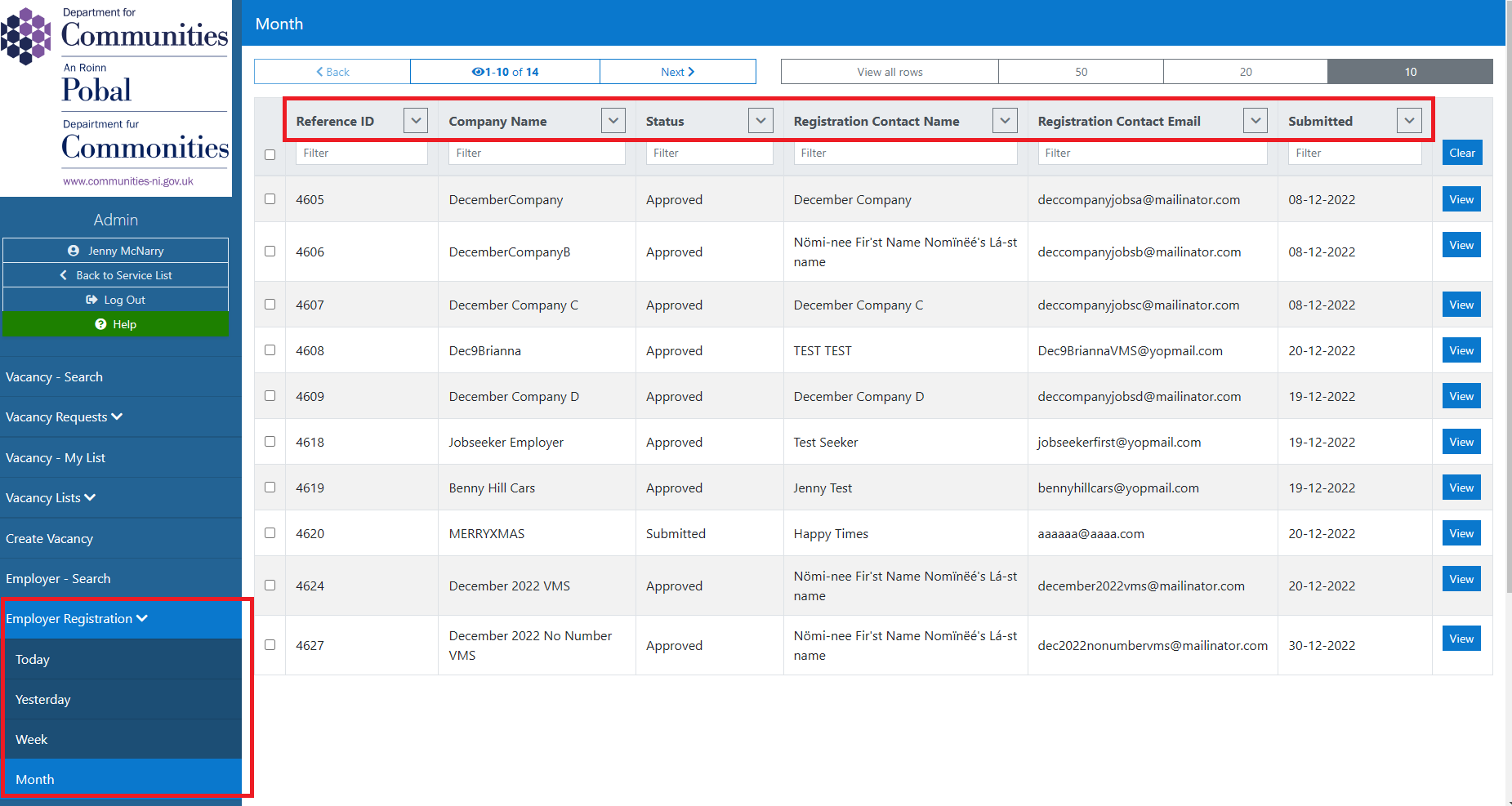Tick the checkbox for row 4627
Image resolution: width=1512 pixels, height=806 pixels.
tap(270, 644)
